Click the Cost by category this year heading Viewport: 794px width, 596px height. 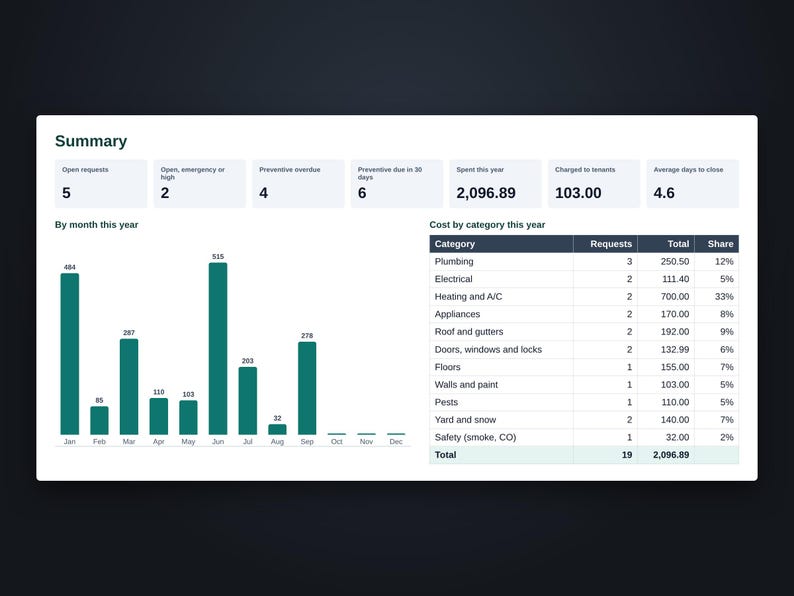click(x=487, y=225)
